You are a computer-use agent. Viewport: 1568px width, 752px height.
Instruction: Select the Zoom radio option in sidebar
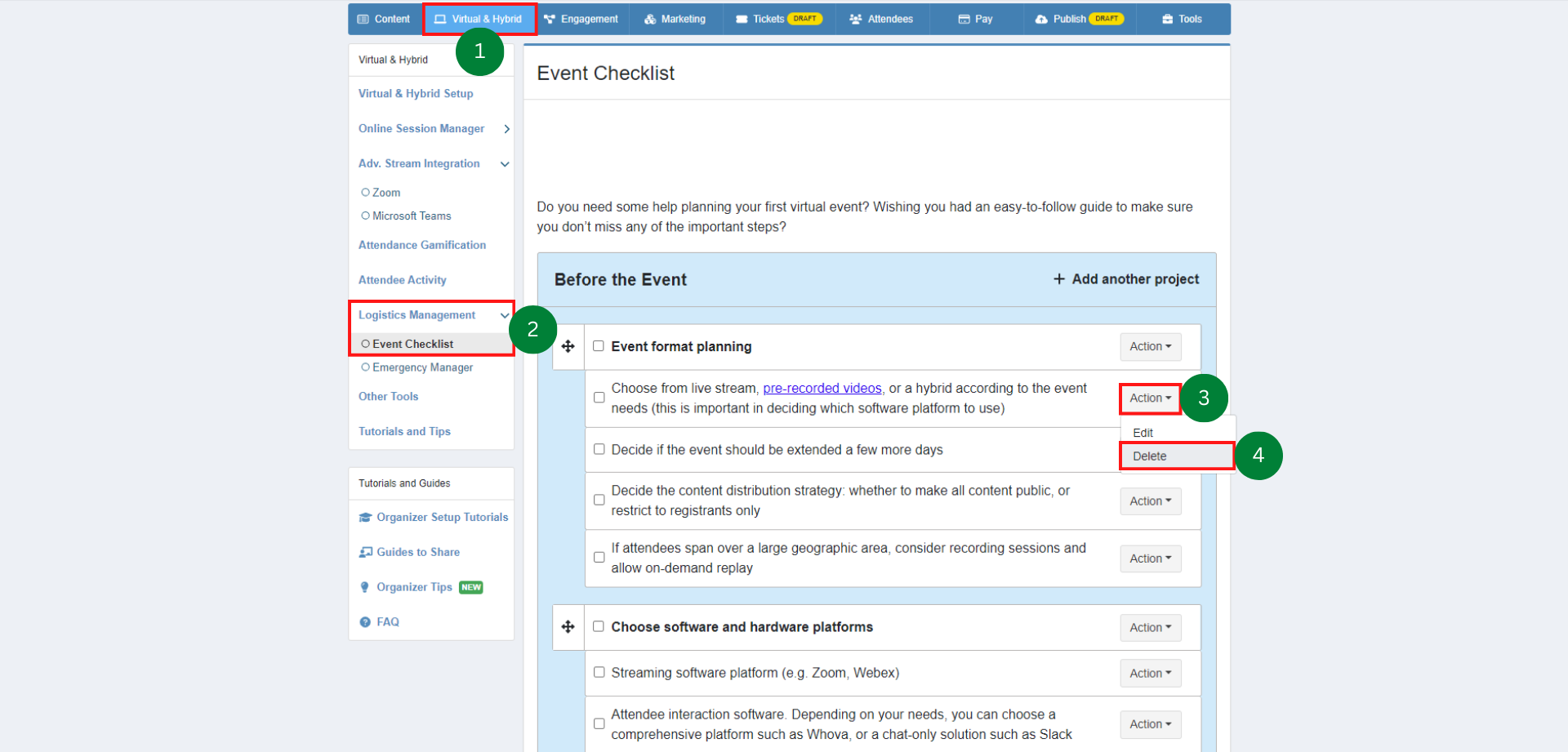tap(365, 193)
